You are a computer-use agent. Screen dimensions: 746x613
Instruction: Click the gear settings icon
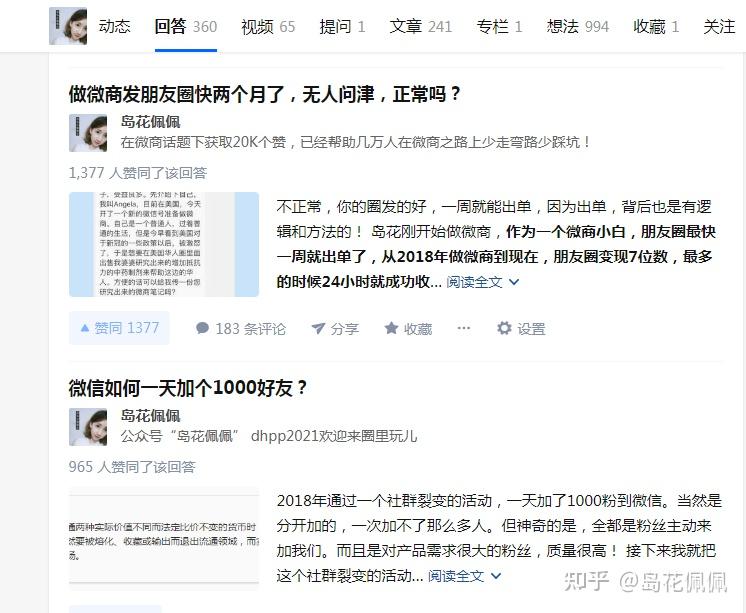coord(504,328)
